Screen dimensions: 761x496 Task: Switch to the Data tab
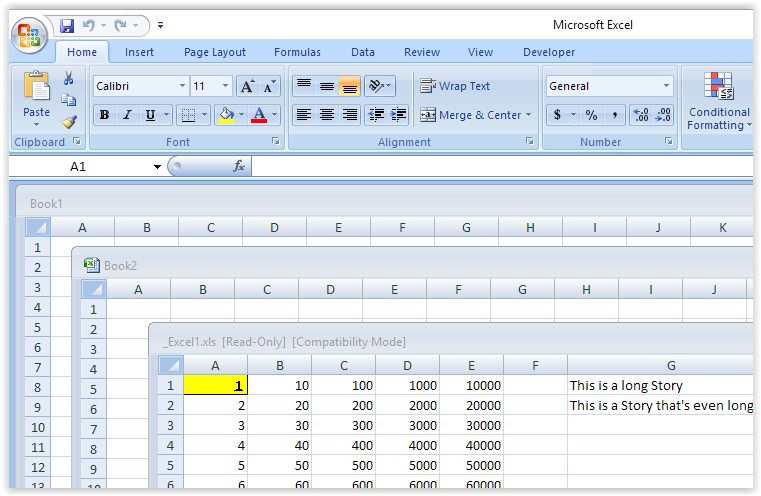pyautogui.click(x=363, y=52)
